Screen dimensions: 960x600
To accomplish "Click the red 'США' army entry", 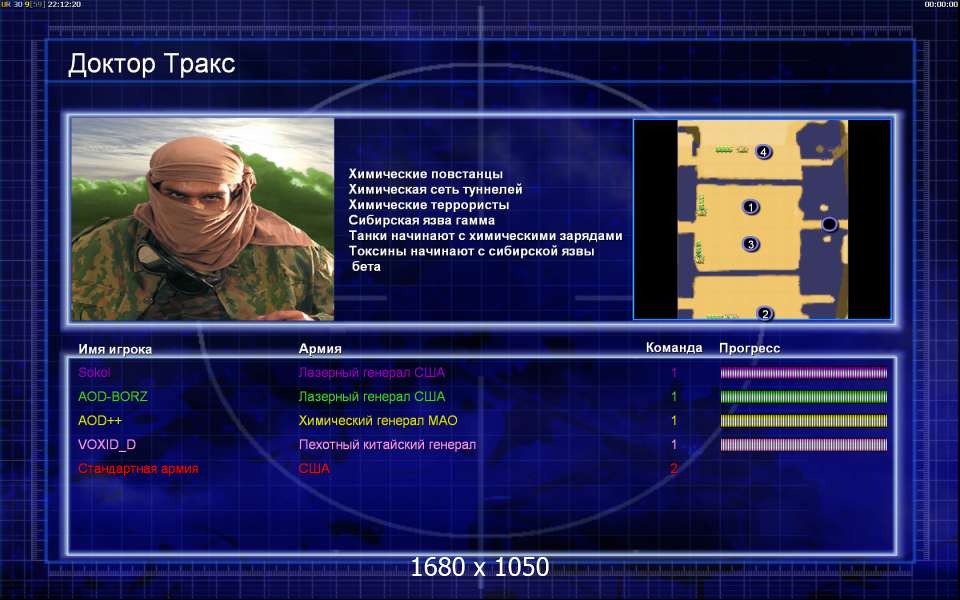I will (314, 468).
